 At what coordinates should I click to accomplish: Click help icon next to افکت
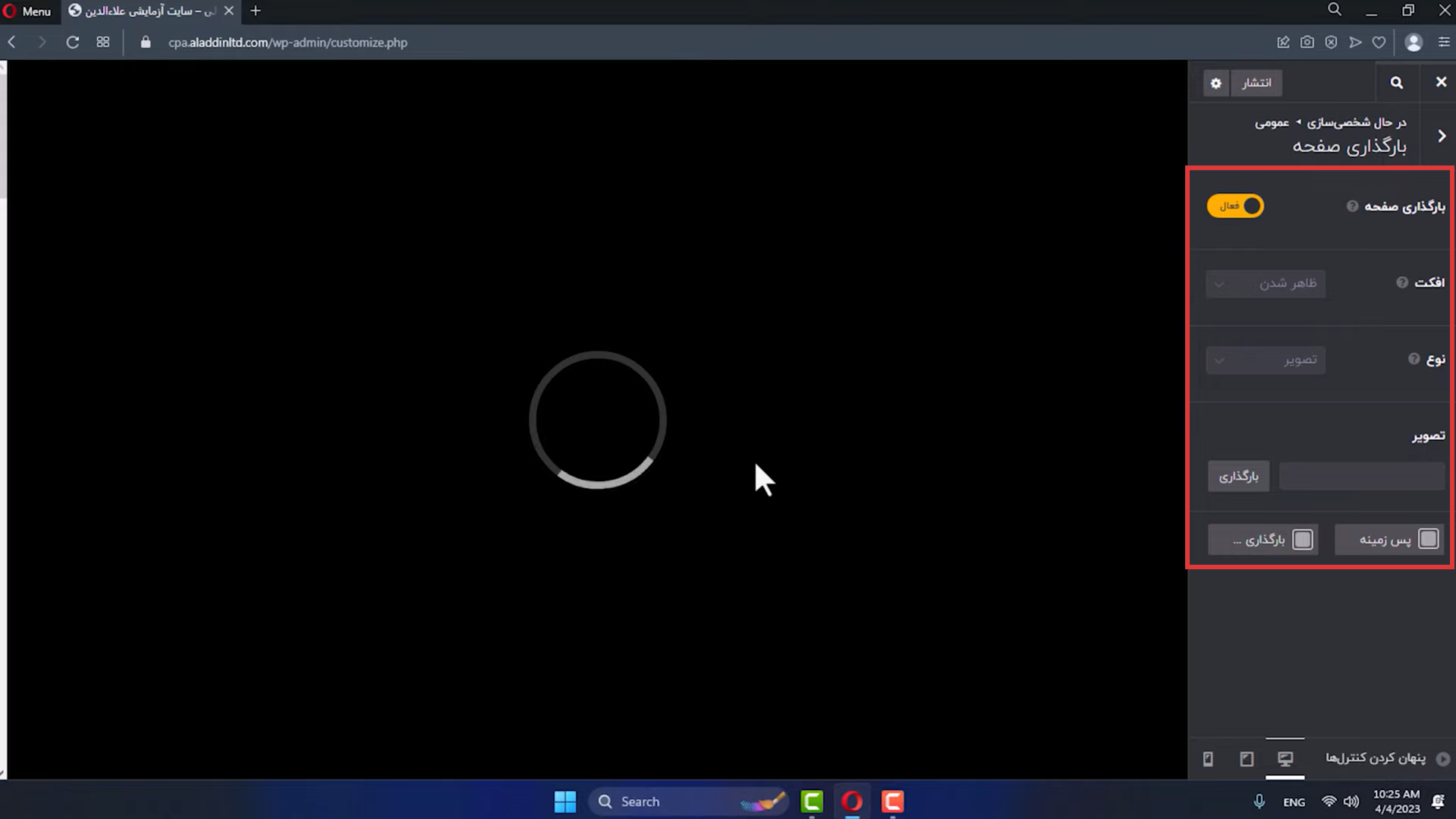click(x=1402, y=282)
